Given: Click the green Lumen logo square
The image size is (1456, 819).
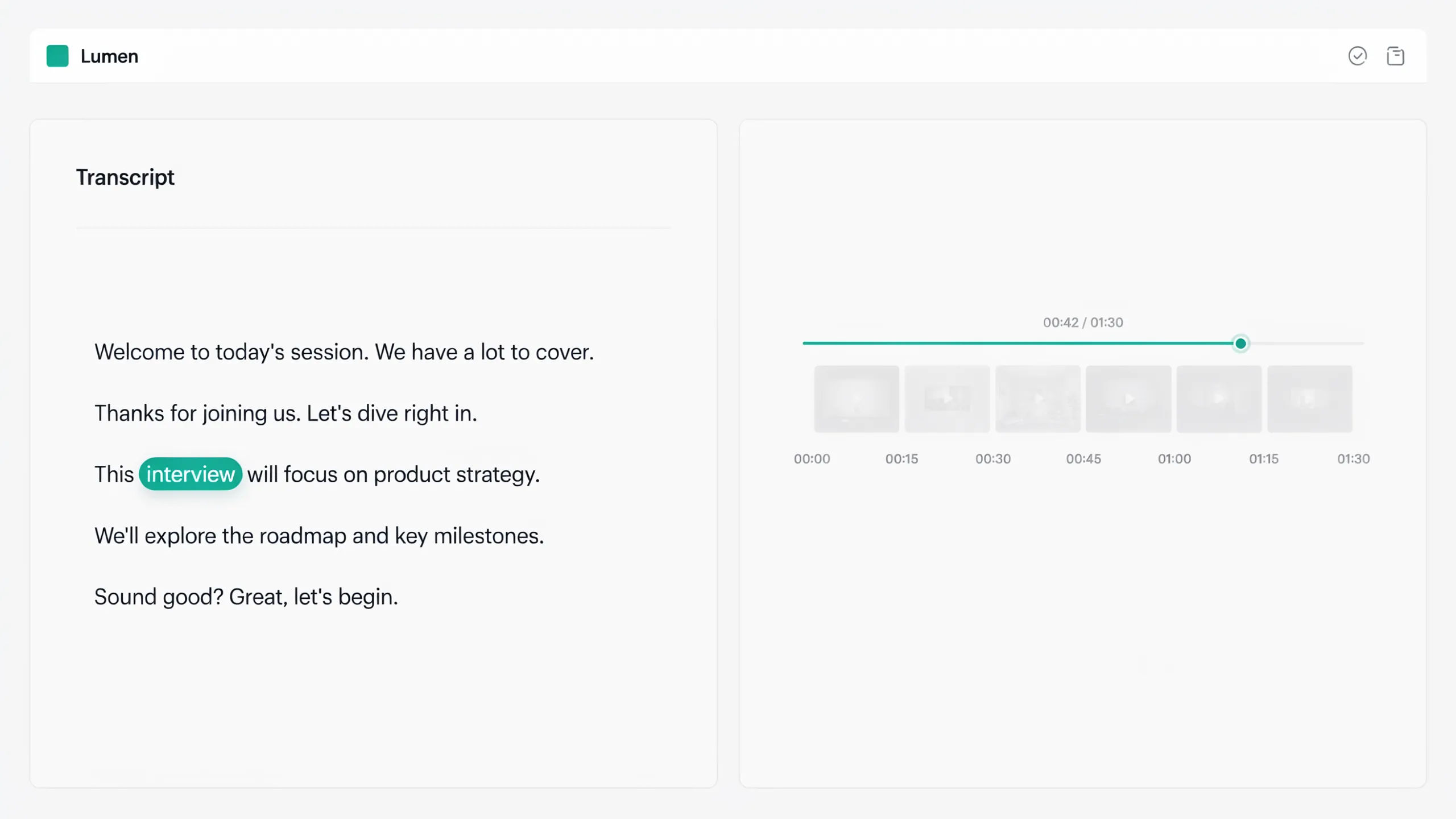Looking at the screenshot, I should coord(57,56).
